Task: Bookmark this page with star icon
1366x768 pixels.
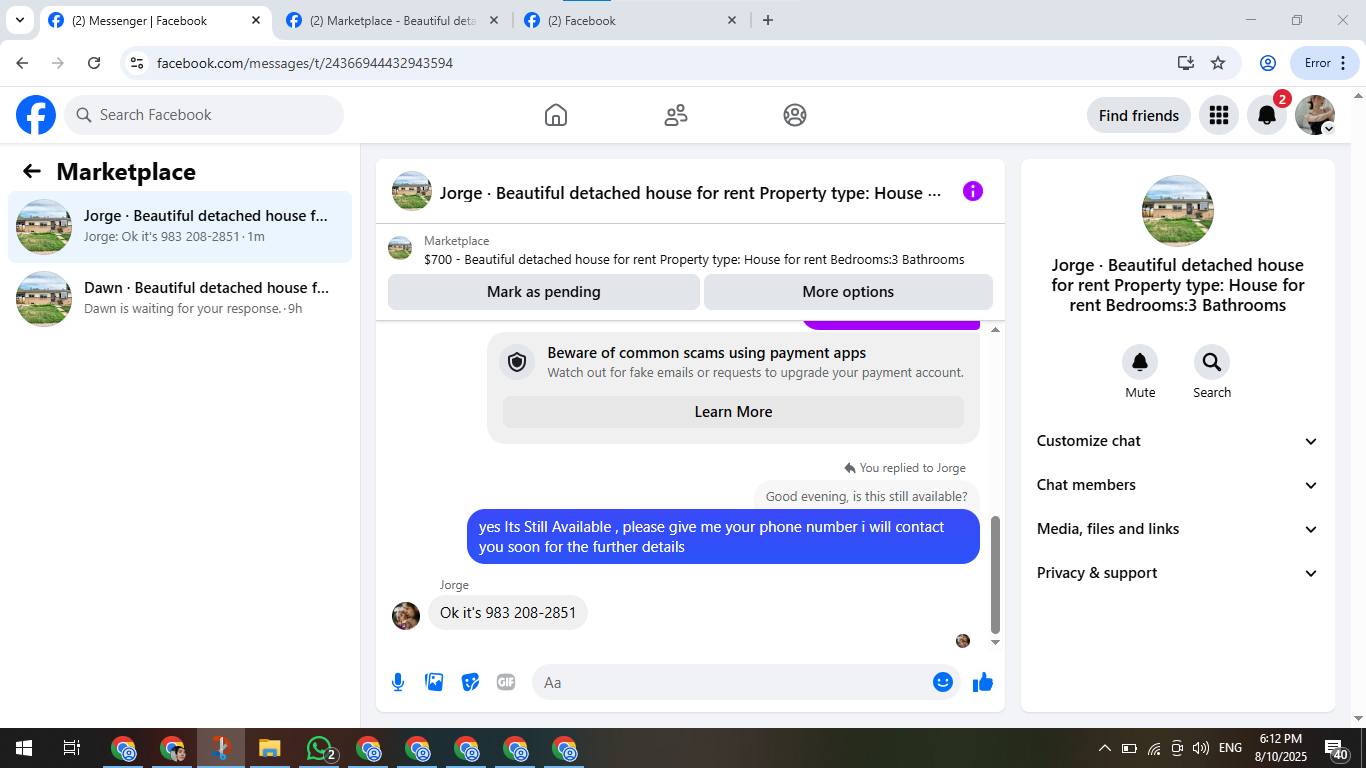Action: tap(1218, 63)
